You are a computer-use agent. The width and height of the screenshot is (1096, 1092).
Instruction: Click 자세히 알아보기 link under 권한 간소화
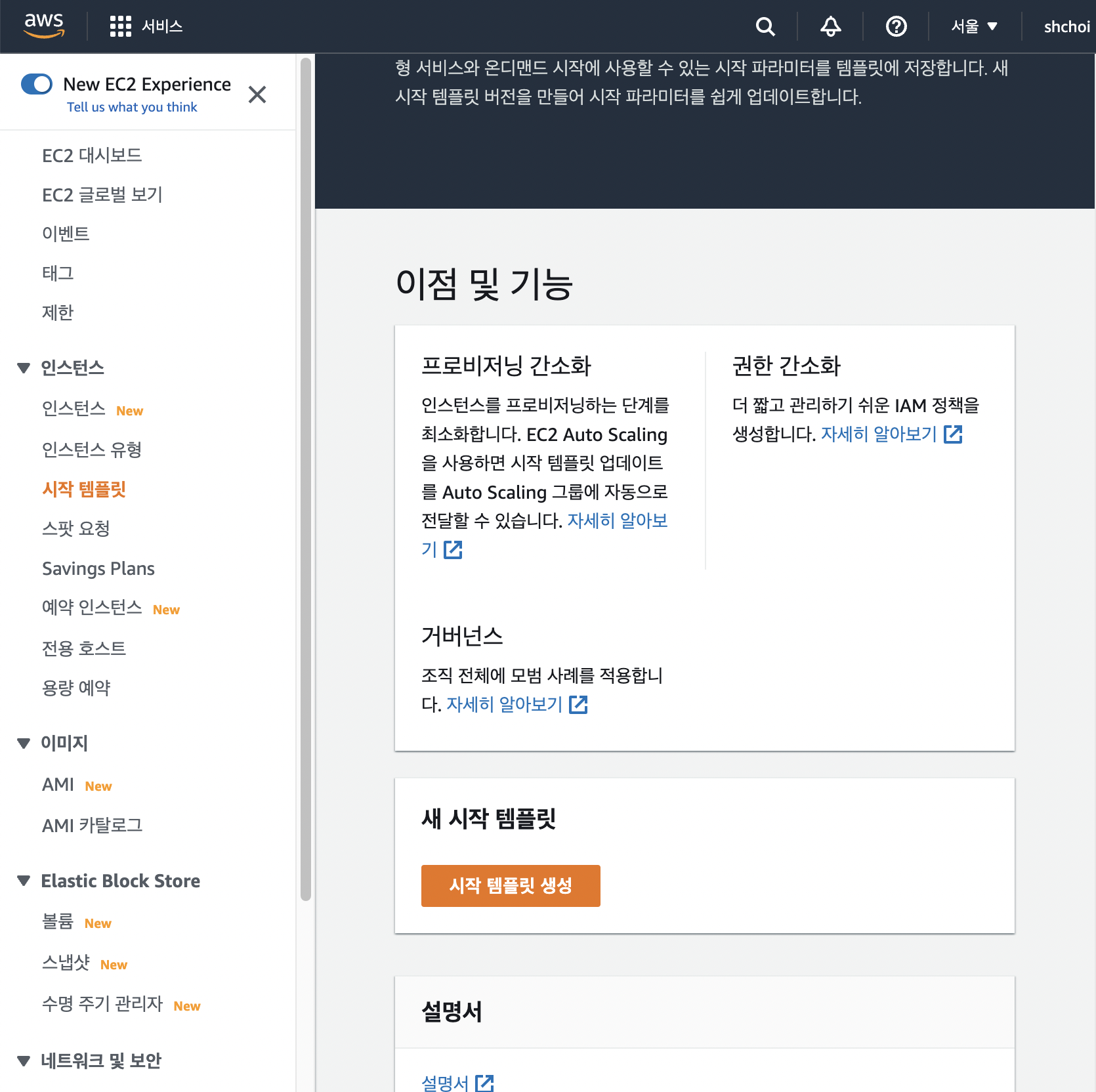(x=879, y=434)
